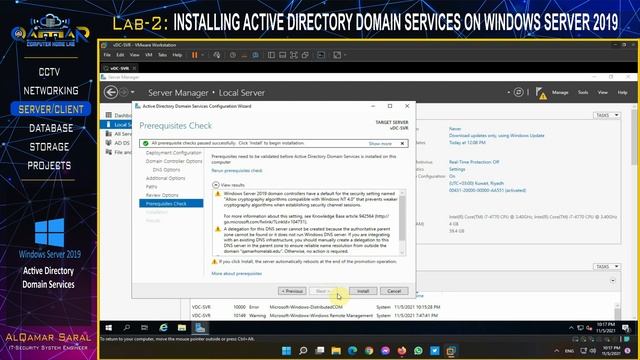Go to Domain Controller Options wizard step
Image resolution: width=640 pixels, height=360 pixels.
click(174, 161)
